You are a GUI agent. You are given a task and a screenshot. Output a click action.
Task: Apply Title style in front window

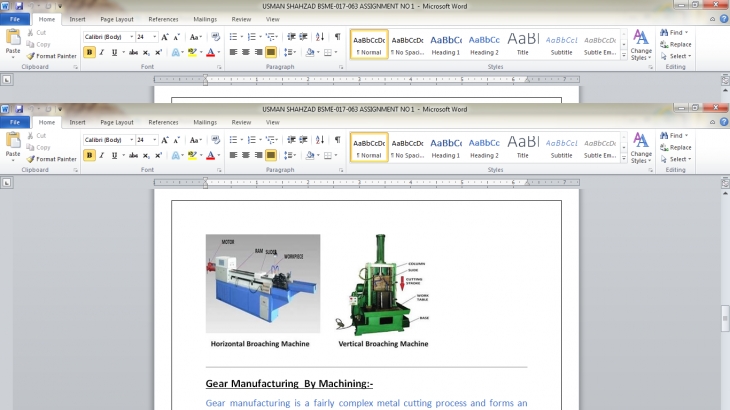pyautogui.click(x=523, y=148)
